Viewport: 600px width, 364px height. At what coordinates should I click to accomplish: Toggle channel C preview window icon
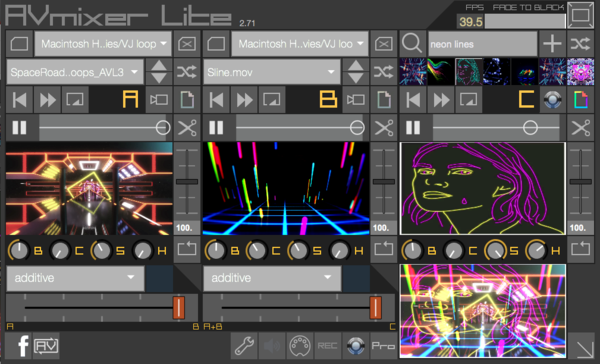(x=469, y=100)
